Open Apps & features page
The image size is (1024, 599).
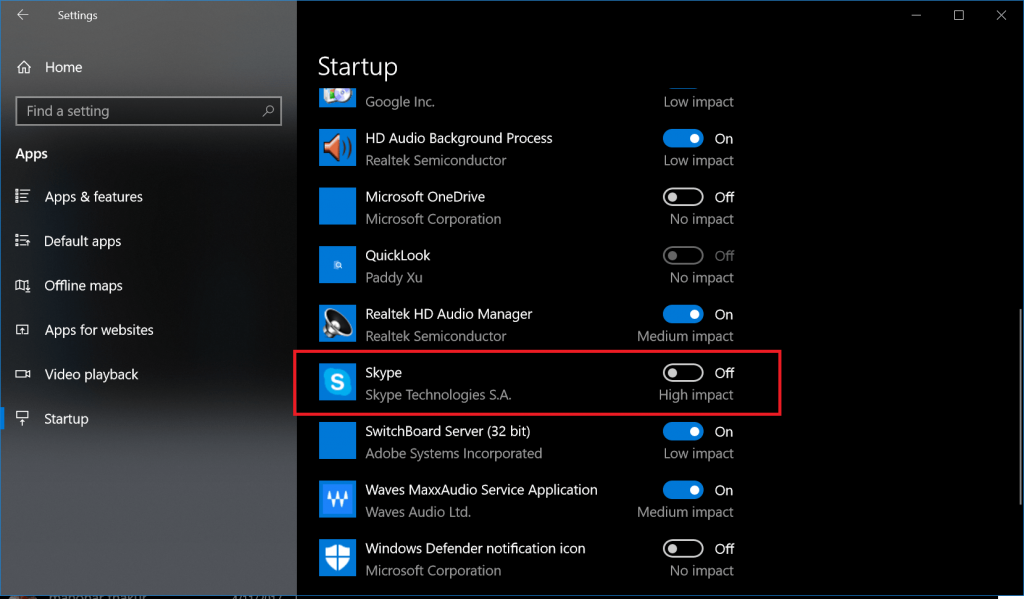click(149, 197)
